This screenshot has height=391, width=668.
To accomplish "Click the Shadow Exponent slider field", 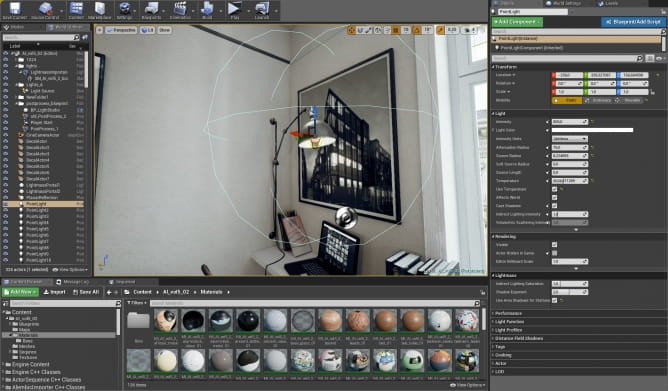I will pyautogui.click(x=570, y=292).
